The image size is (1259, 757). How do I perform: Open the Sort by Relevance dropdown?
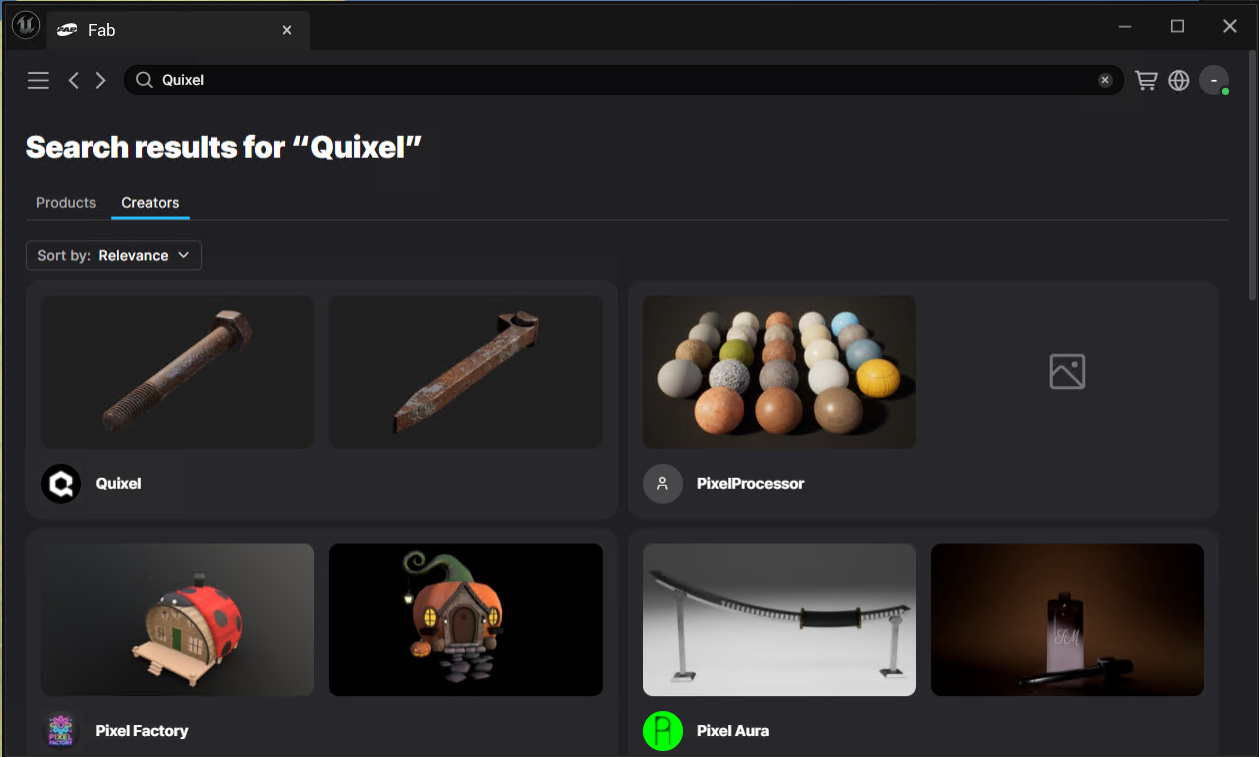[x=114, y=255]
